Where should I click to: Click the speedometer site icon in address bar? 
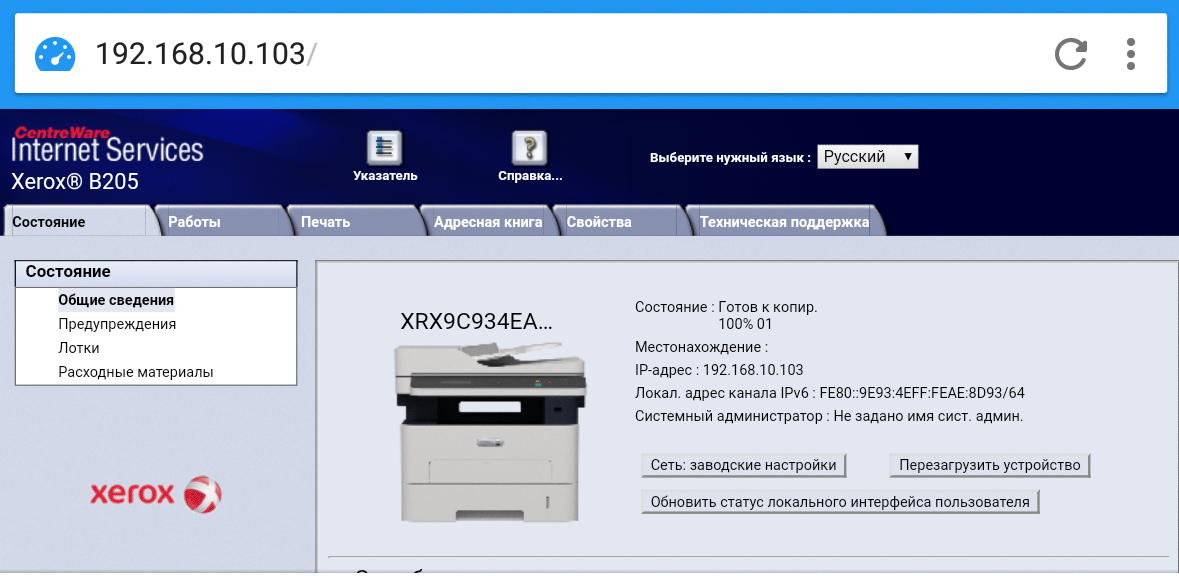coord(55,54)
